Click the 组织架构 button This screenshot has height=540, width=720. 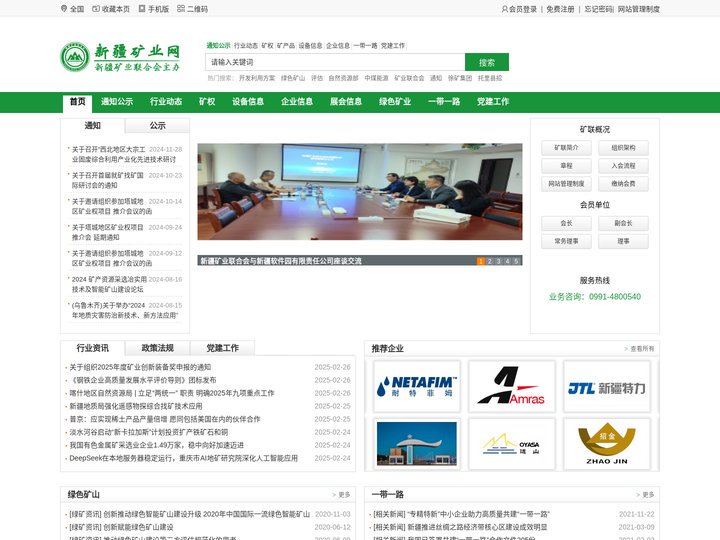tap(623, 148)
